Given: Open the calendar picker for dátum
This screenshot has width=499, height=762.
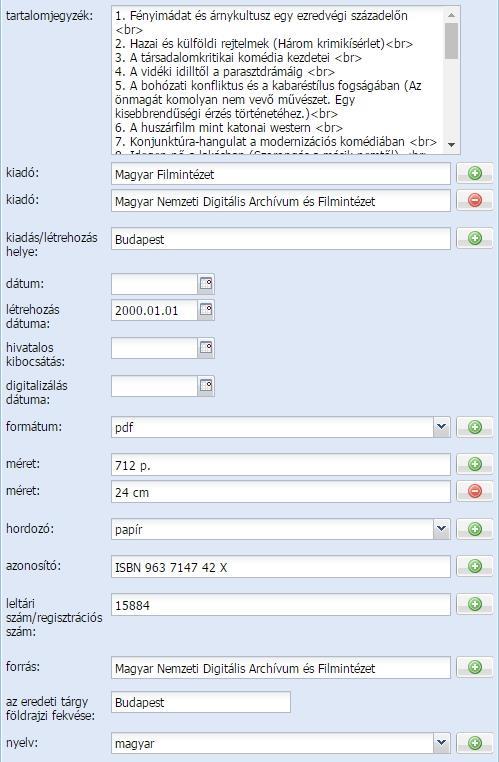Looking at the screenshot, I should (x=206, y=284).
